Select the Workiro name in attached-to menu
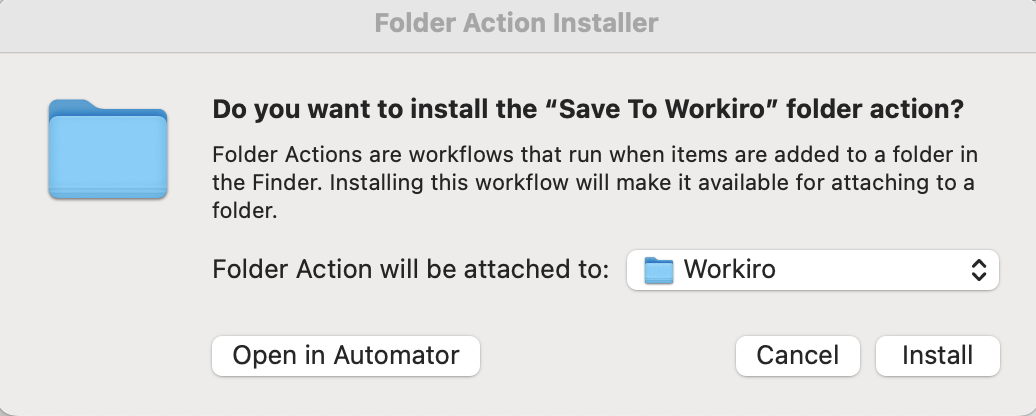This screenshot has width=1036, height=416. coord(729,269)
